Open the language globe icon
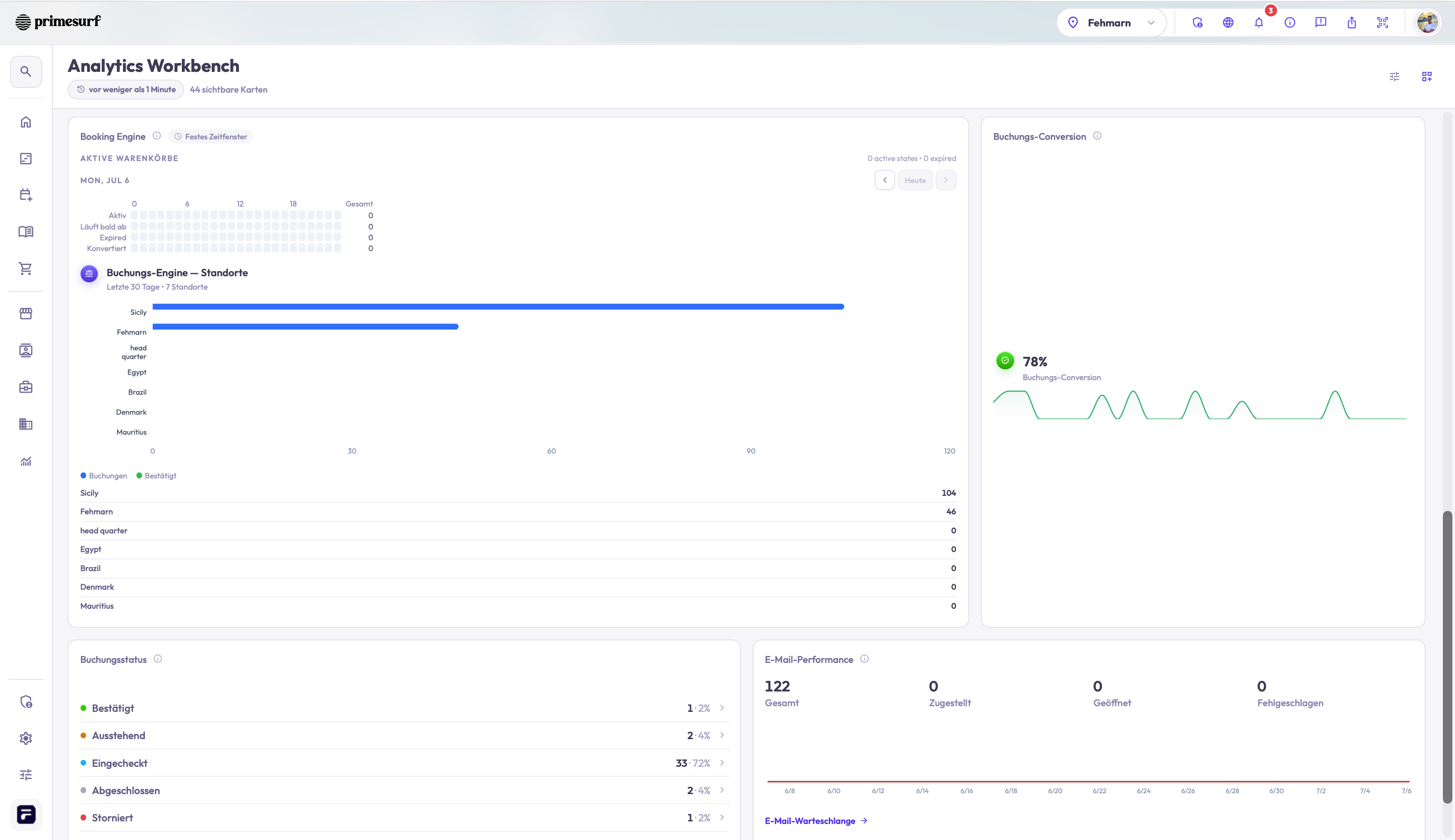 click(1228, 23)
